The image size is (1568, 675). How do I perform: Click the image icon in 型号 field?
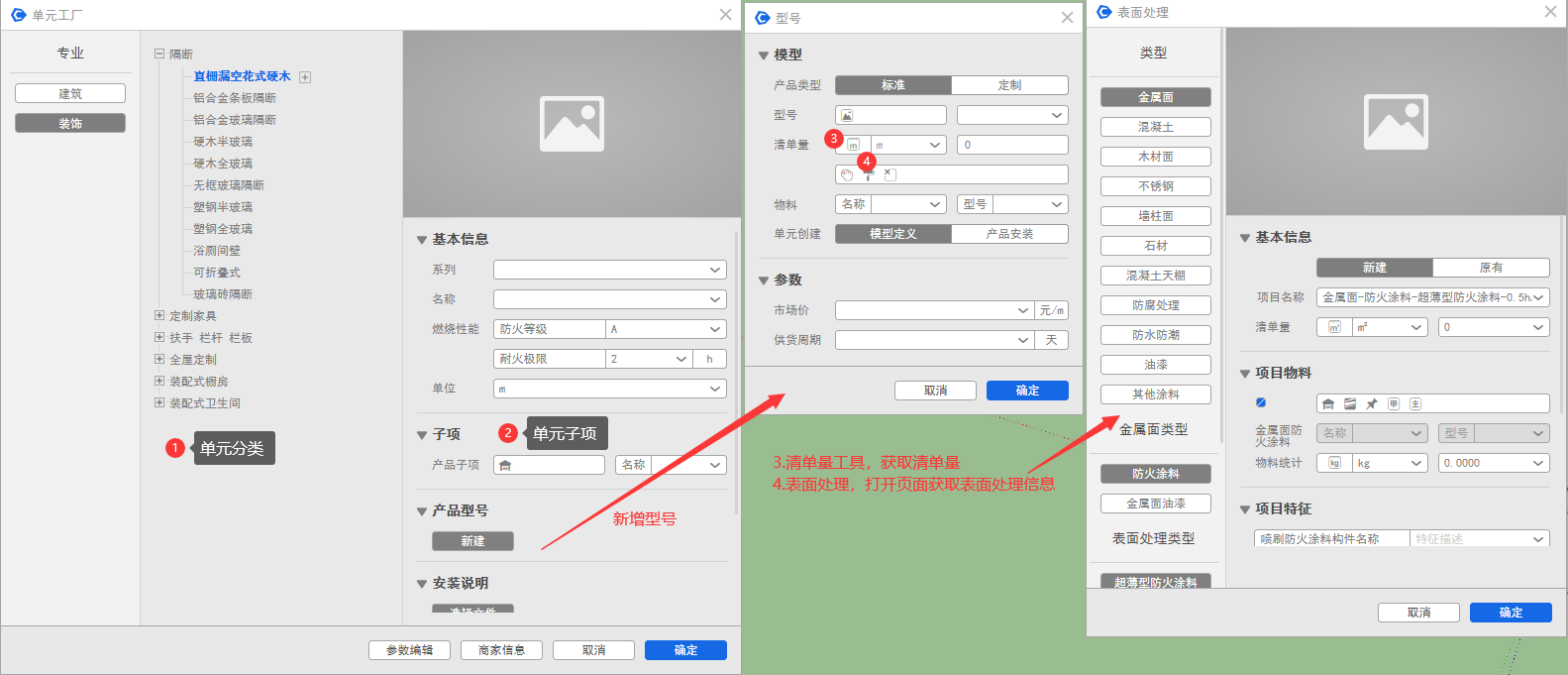coord(847,115)
